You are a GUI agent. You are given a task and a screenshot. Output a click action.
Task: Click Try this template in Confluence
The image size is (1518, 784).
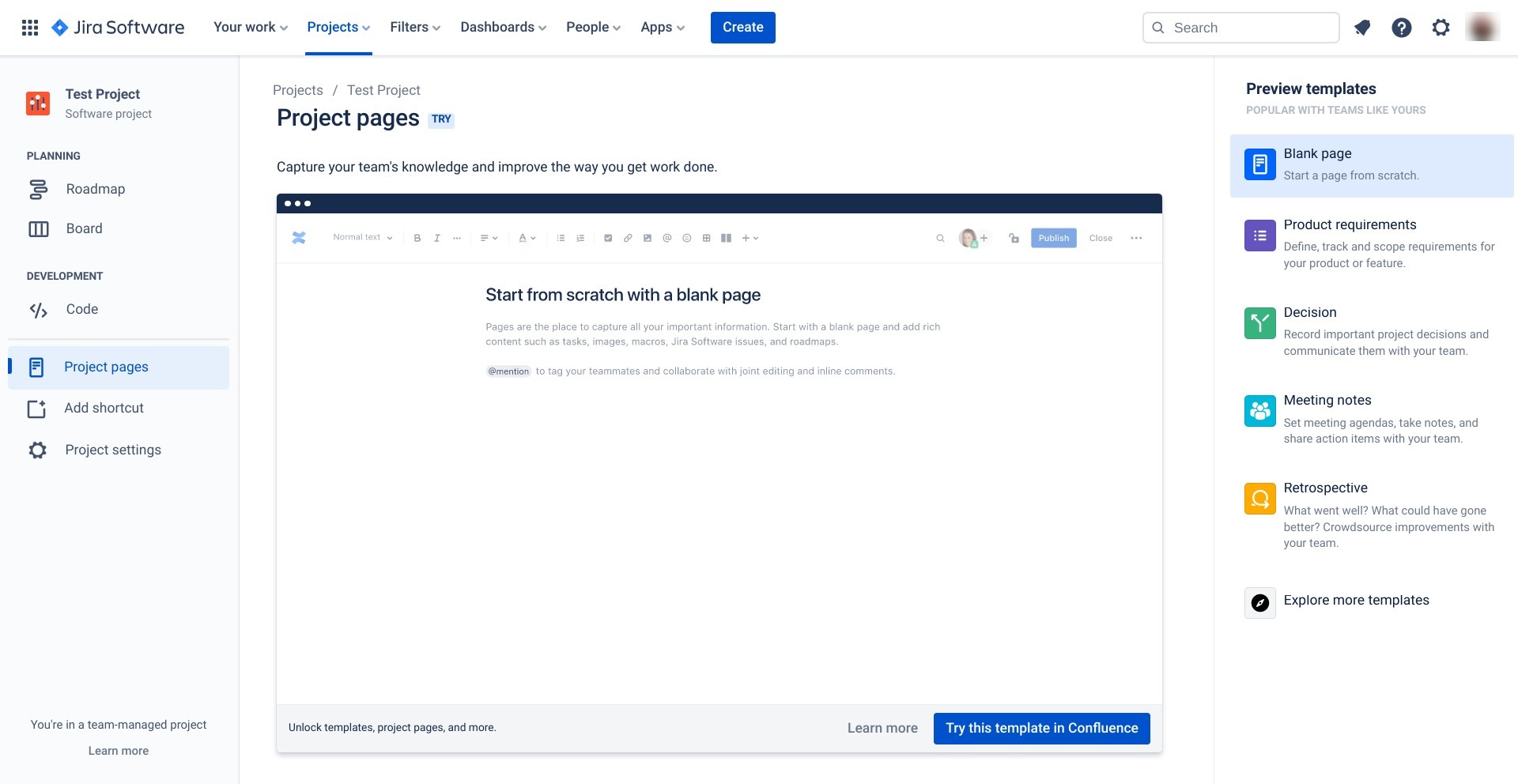pos(1042,729)
